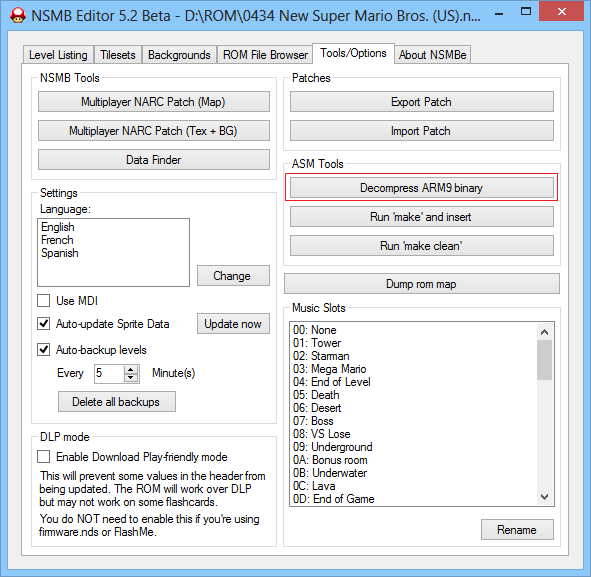Viewport: 591px width, 577px height.
Task: Click the Music Slots scroll up arrow
Action: pos(544,332)
